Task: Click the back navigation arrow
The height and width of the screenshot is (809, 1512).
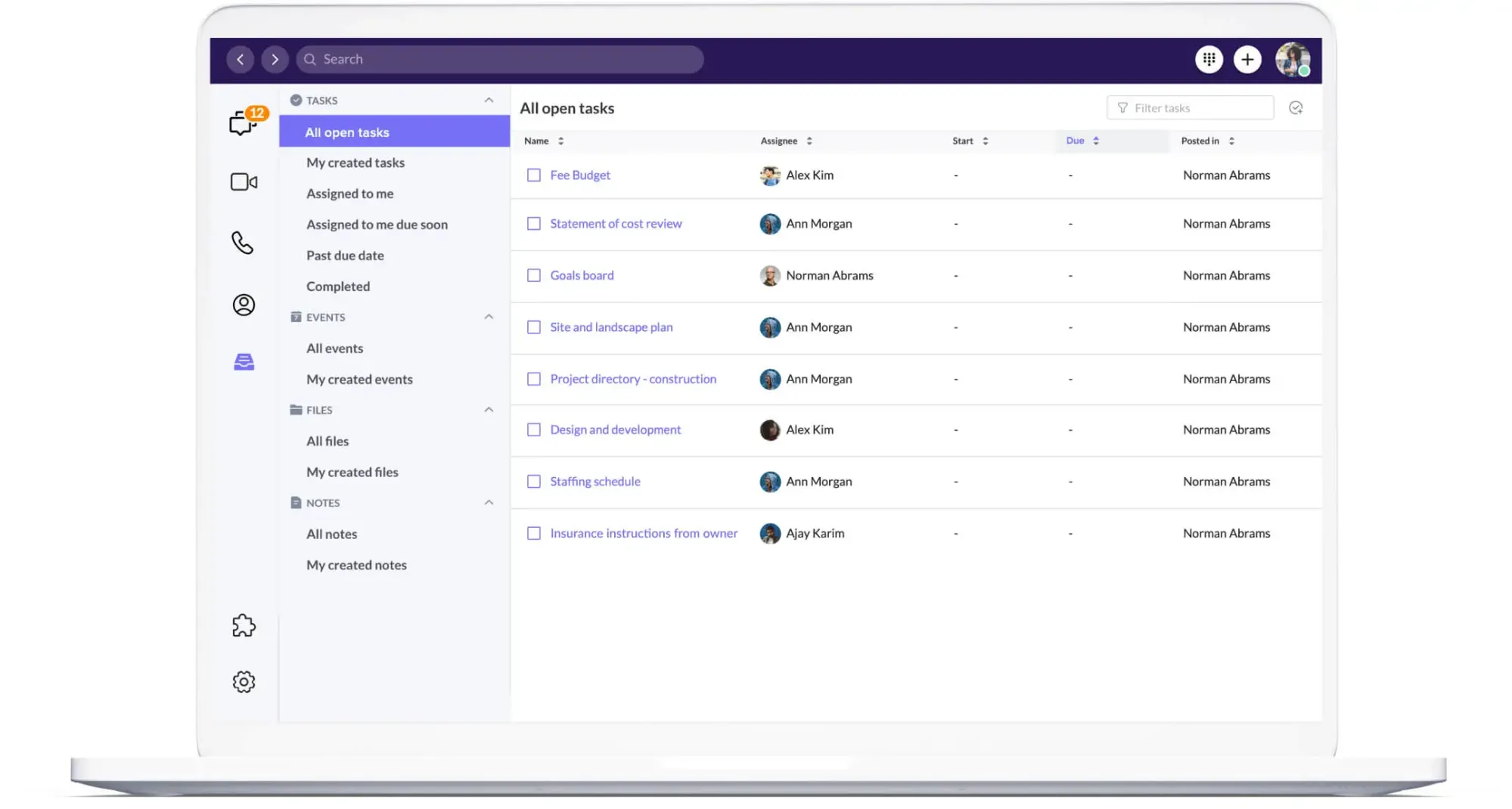Action: 240,59
